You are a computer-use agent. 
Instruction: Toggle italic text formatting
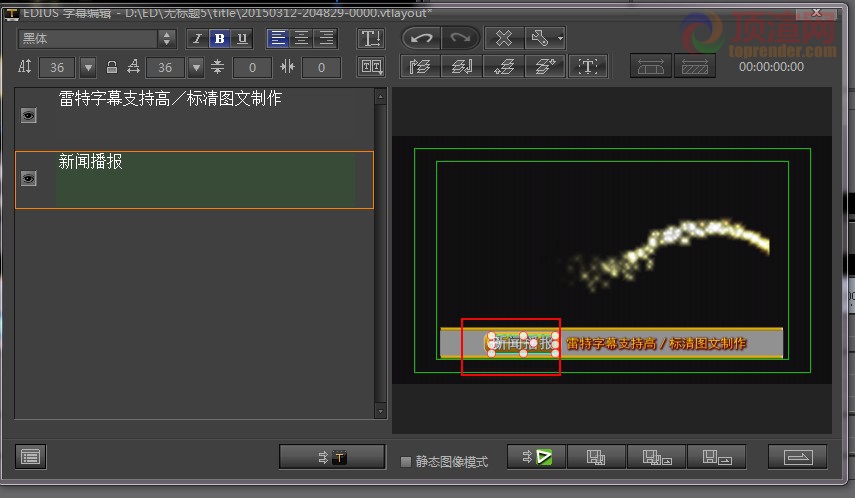(197, 39)
